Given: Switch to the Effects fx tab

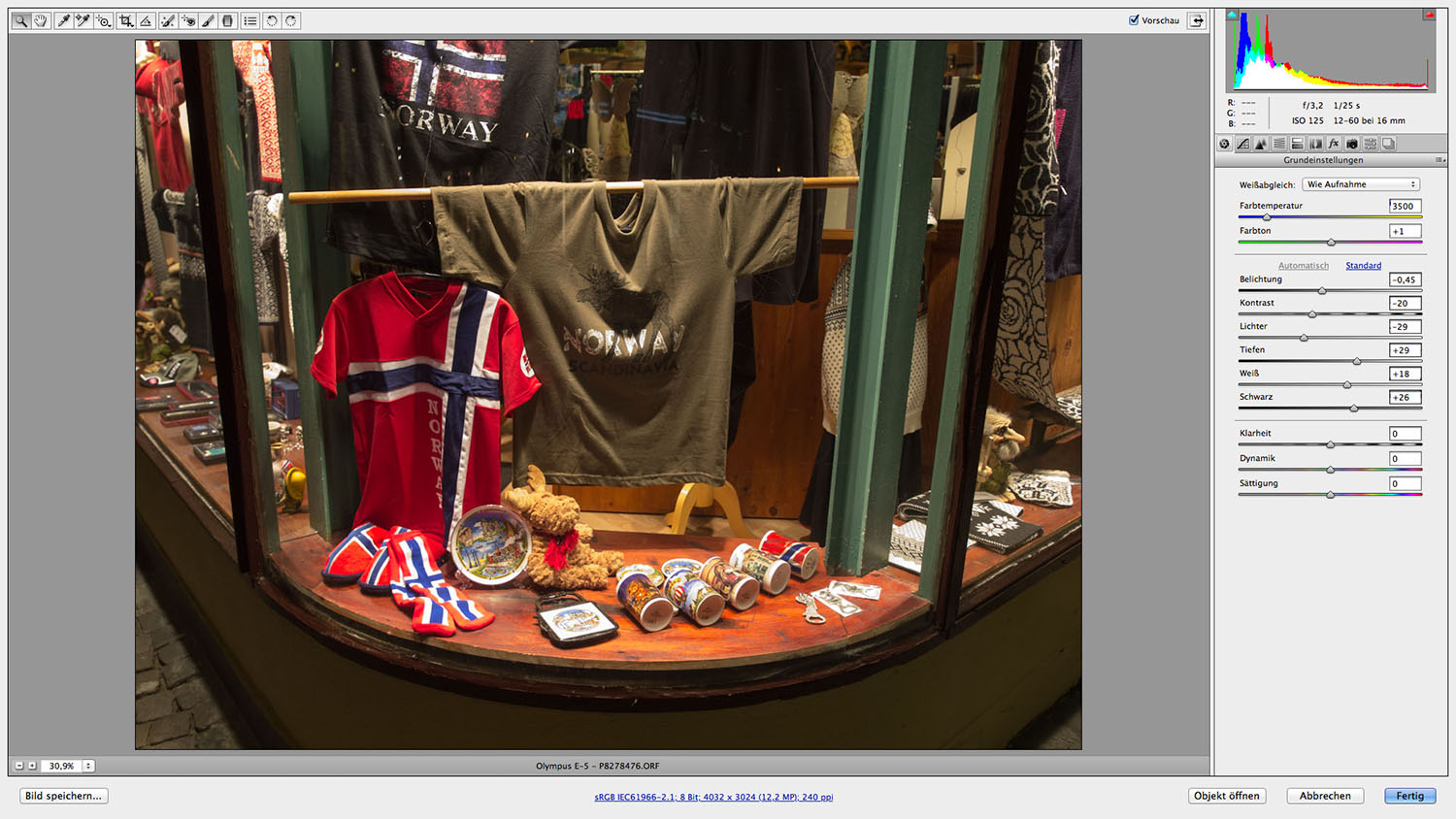Looking at the screenshot, I should pos(1334,144).
